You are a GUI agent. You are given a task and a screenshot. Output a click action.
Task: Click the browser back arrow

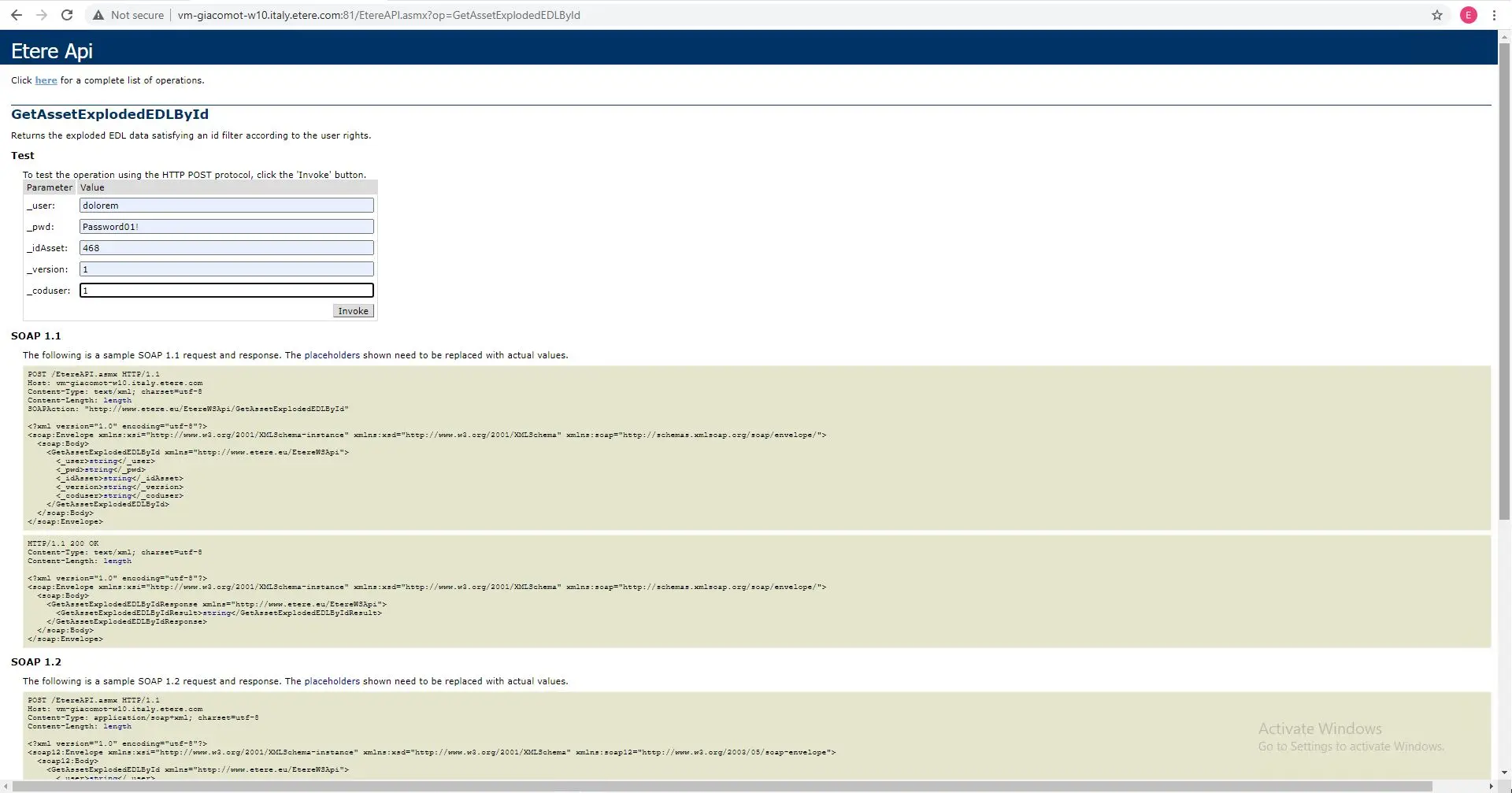pyautogui.click(x=17, y=15)
